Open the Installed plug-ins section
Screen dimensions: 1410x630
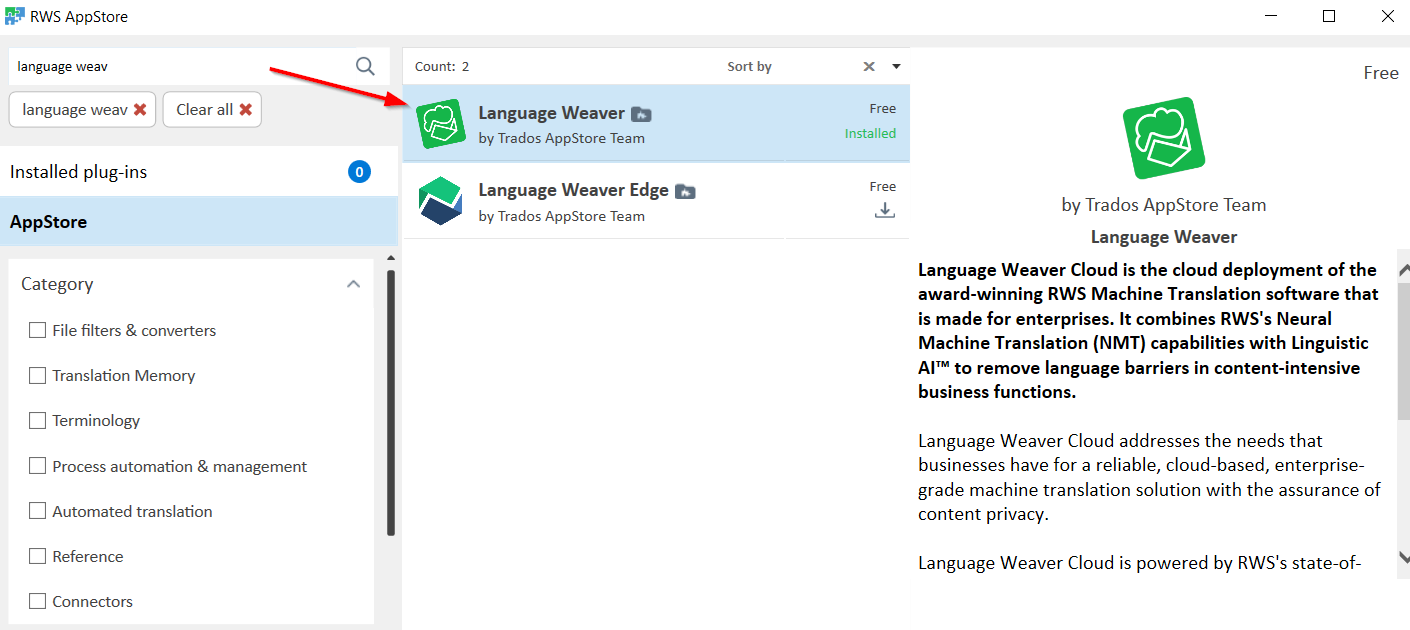(x=198, y=172)
